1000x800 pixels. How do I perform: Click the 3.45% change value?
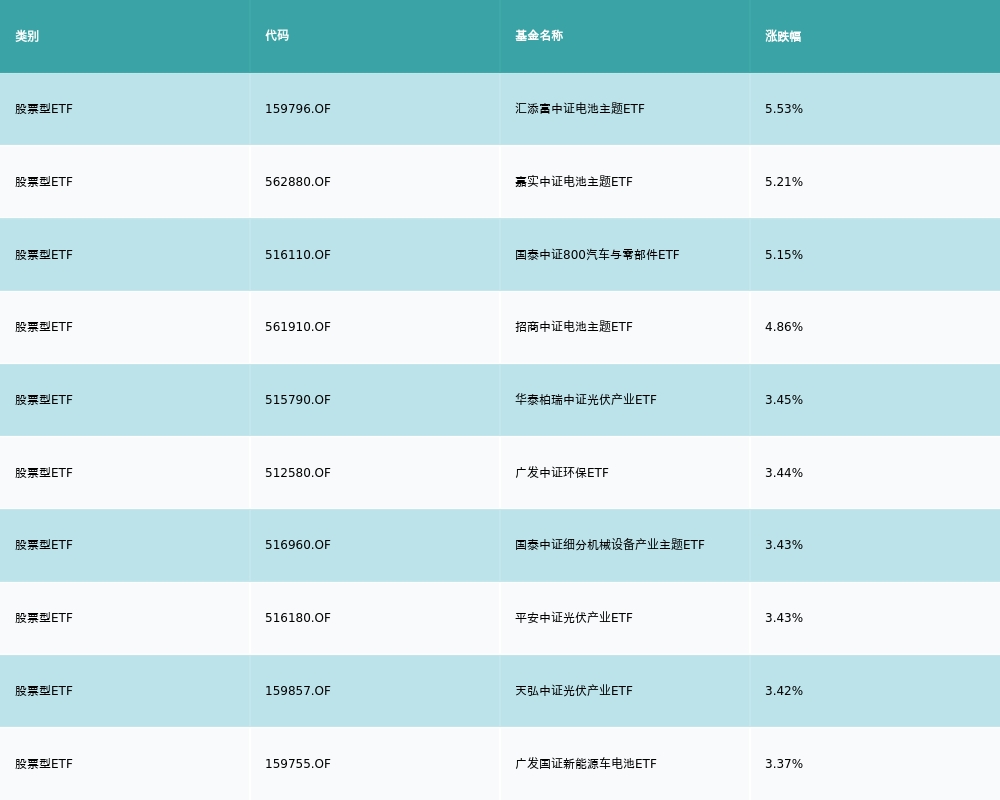(x=784, y=400)
